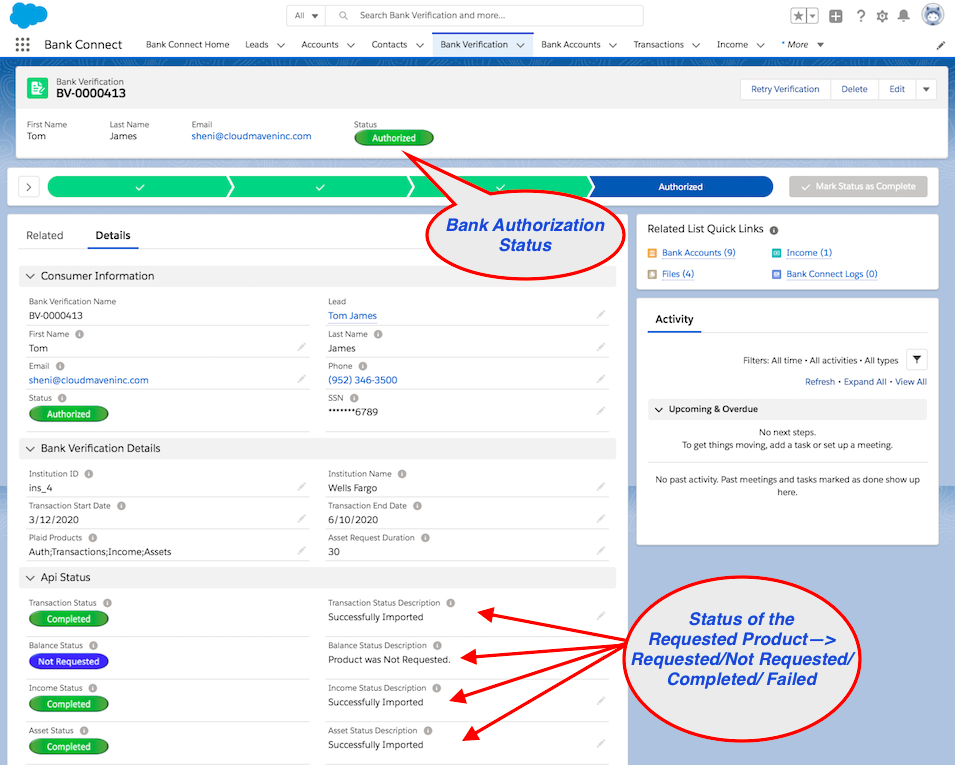
Task: Click the Completed badge under Transaction Status
Action: click(68, 618)
